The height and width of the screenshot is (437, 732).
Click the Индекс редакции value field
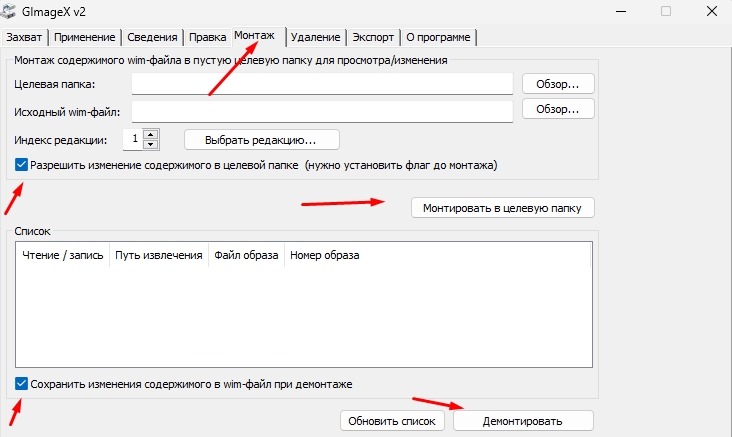[x=133, y=139]
